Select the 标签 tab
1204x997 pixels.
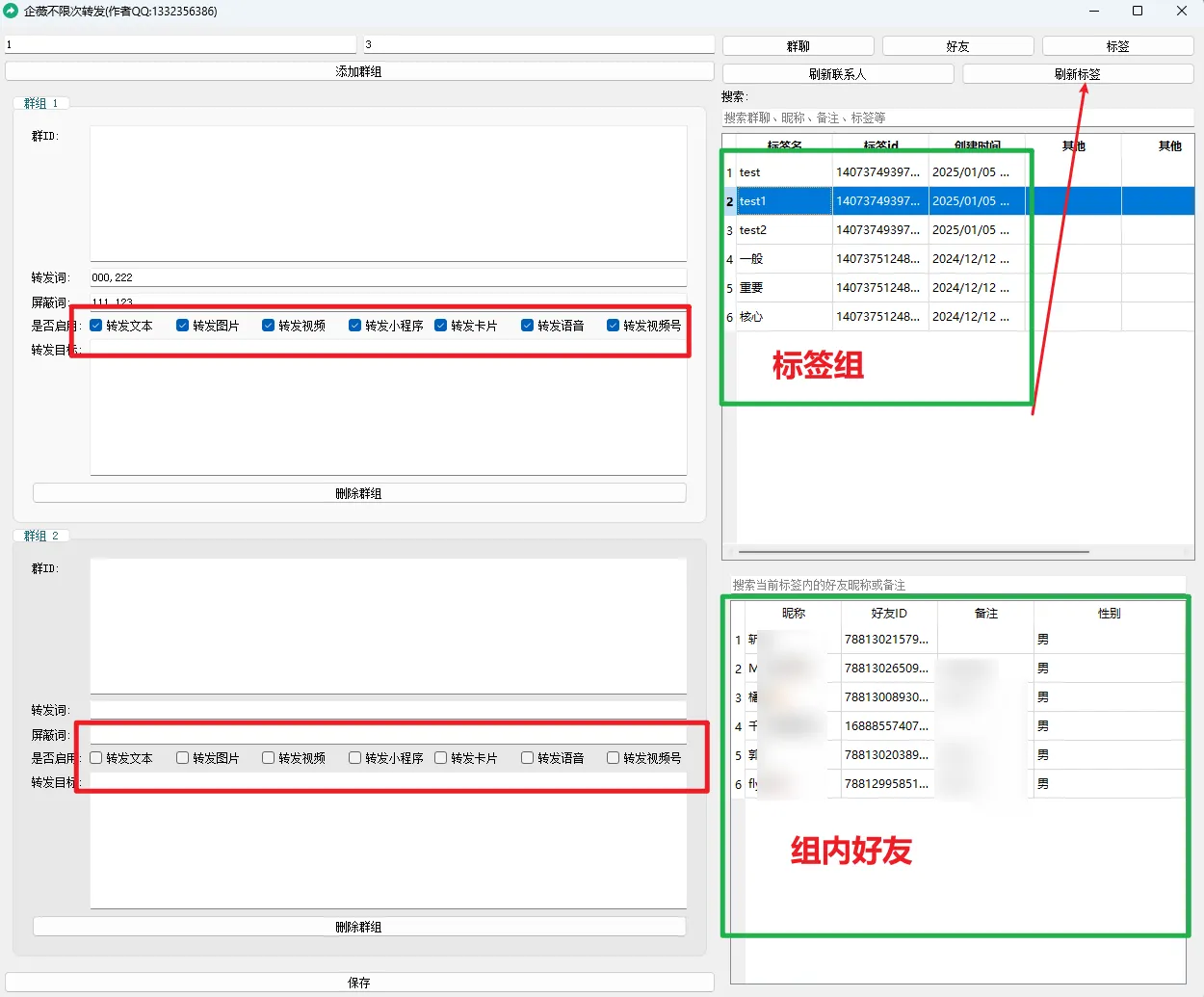[1117, 46]
